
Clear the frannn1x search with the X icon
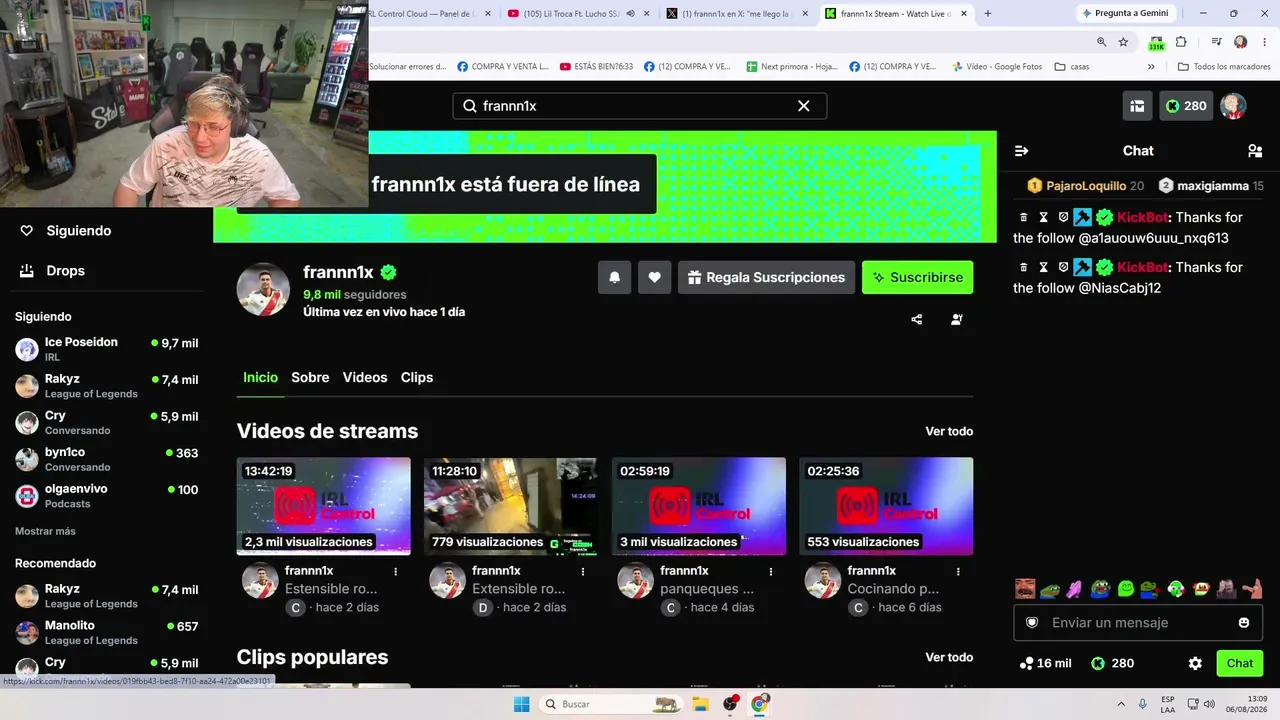pyautogui.click(x=803, y=106)
